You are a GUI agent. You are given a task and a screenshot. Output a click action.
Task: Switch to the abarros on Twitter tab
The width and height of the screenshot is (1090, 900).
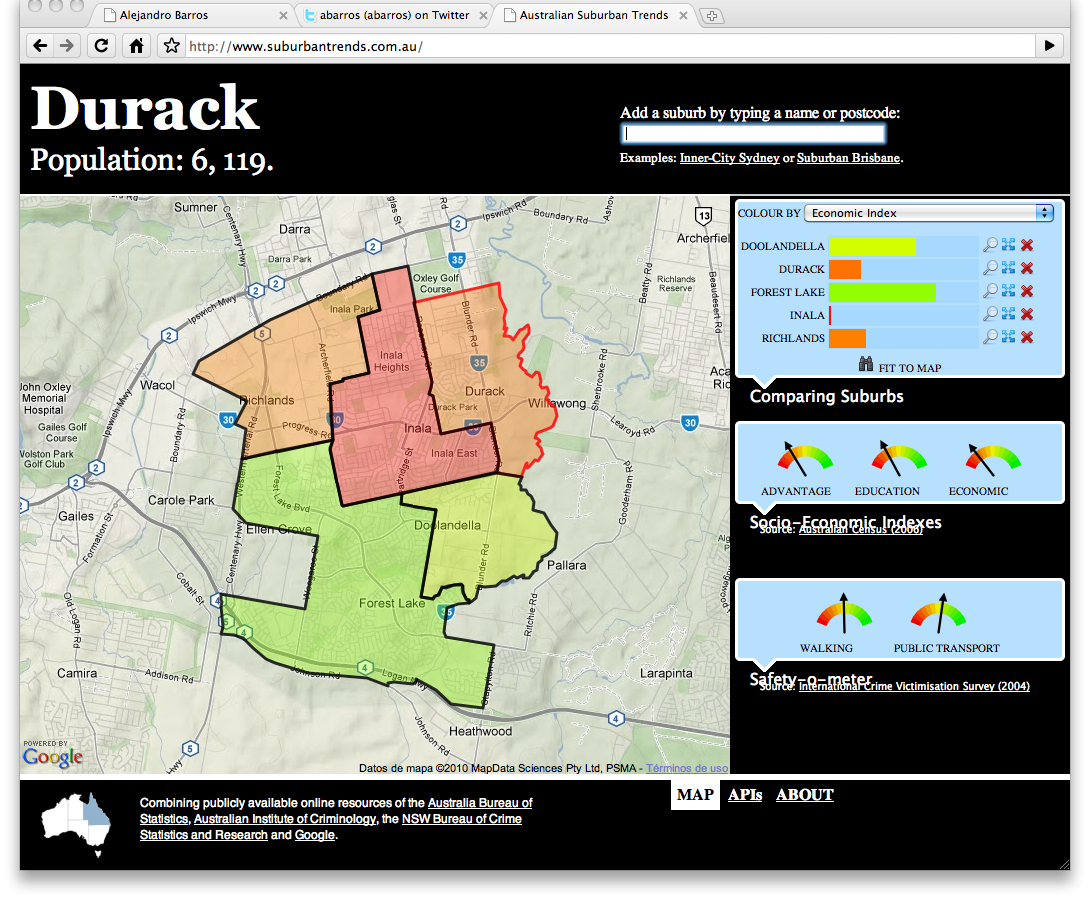(x=395, y=15)
